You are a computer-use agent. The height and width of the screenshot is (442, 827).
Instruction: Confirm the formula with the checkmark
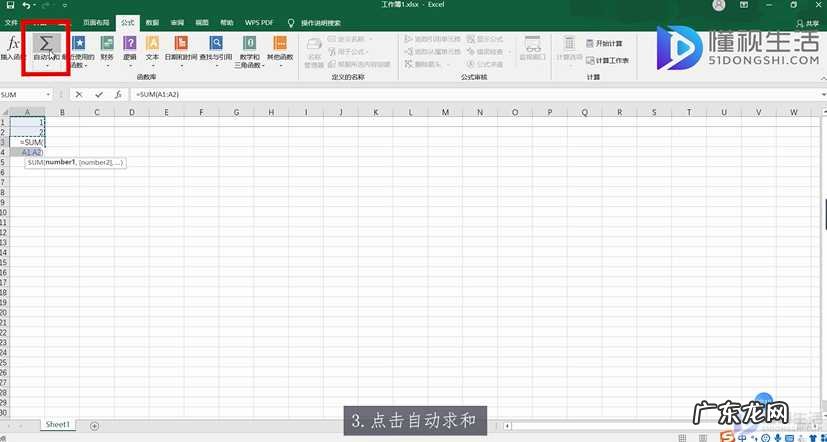[x=99, y=94]
